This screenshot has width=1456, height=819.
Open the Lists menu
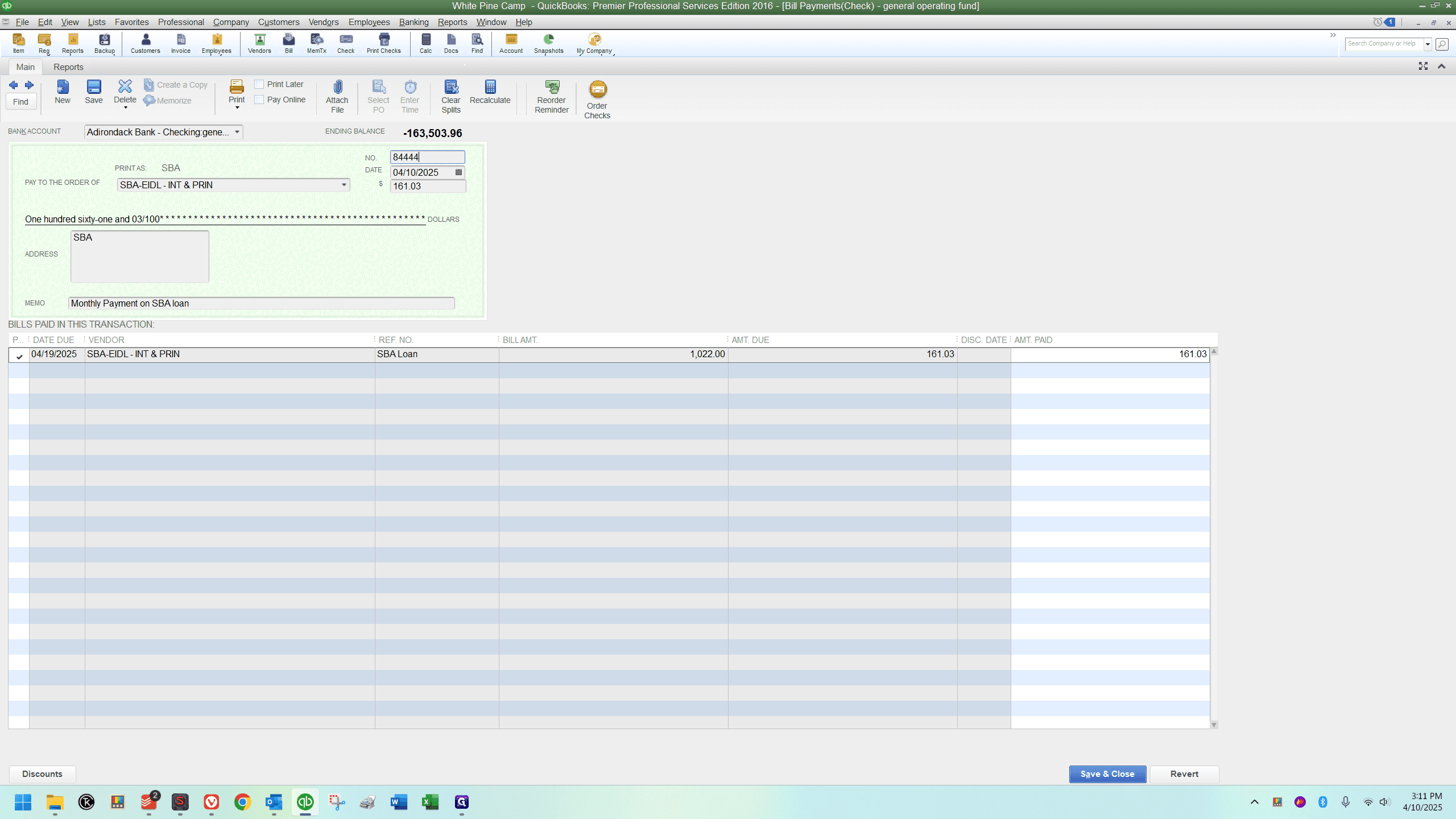[97, 22]
